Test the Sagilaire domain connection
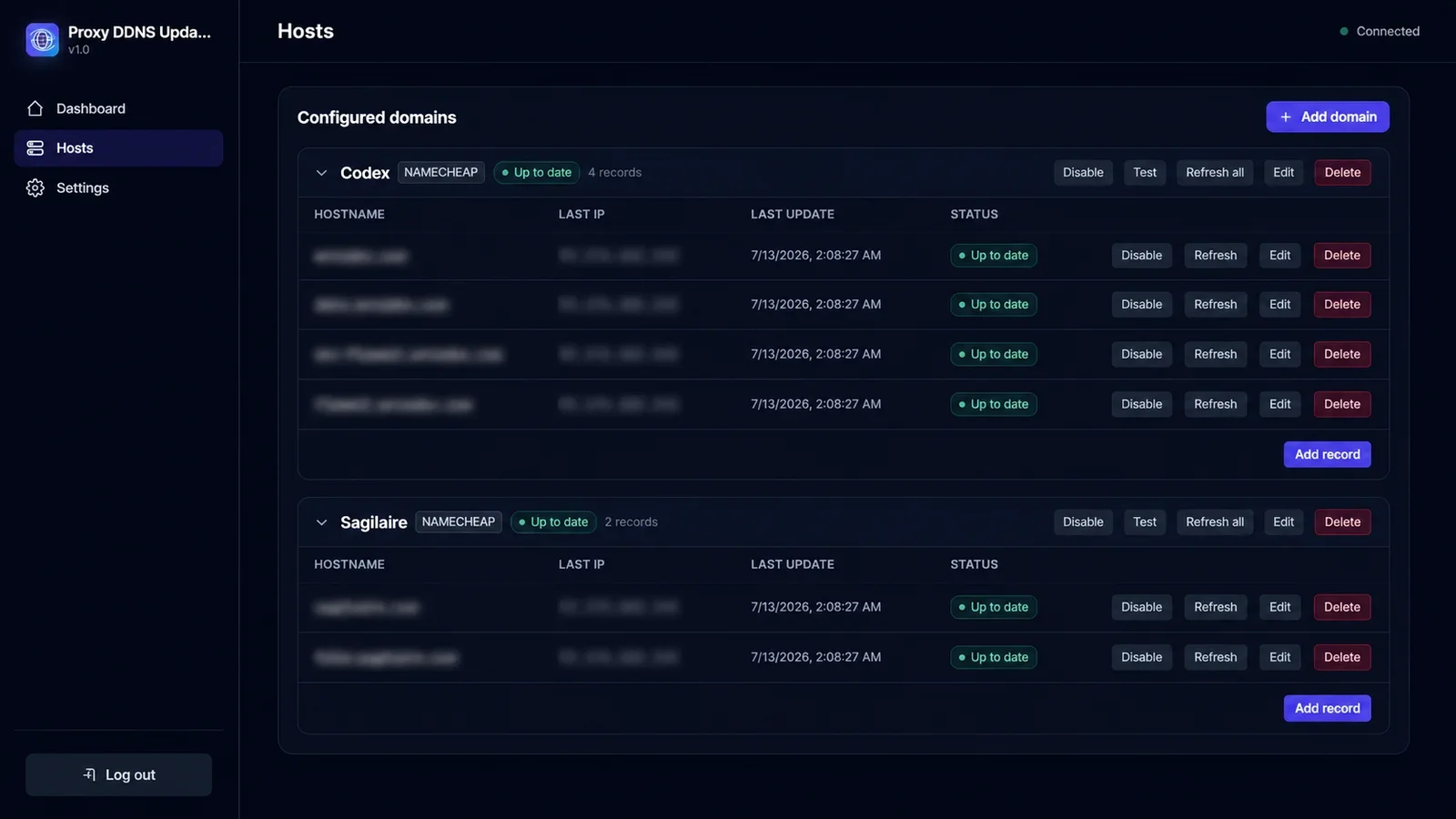 tap(1145, 522)
